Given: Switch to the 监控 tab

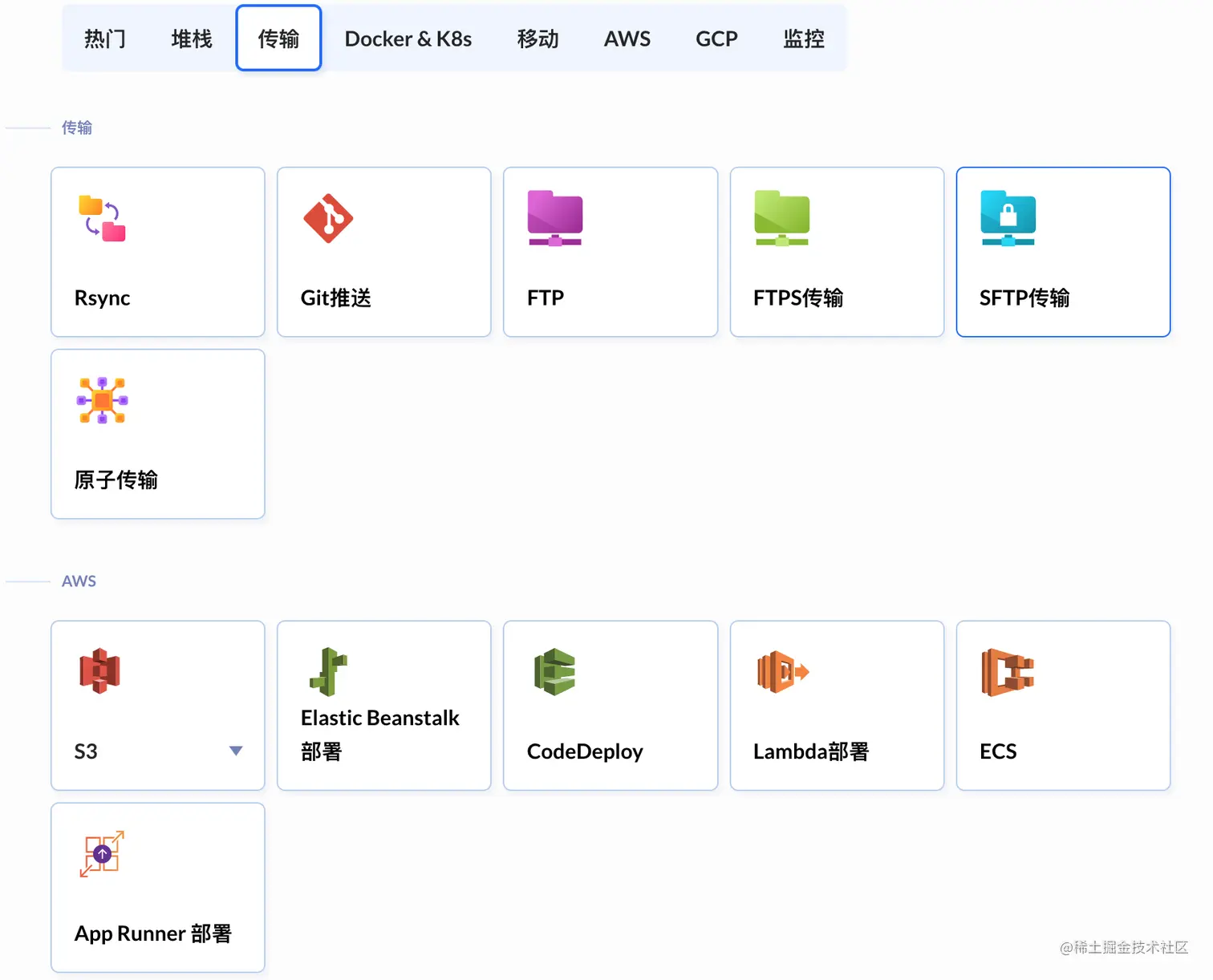Looking at the screenshot, I should (x=804, y=38).
